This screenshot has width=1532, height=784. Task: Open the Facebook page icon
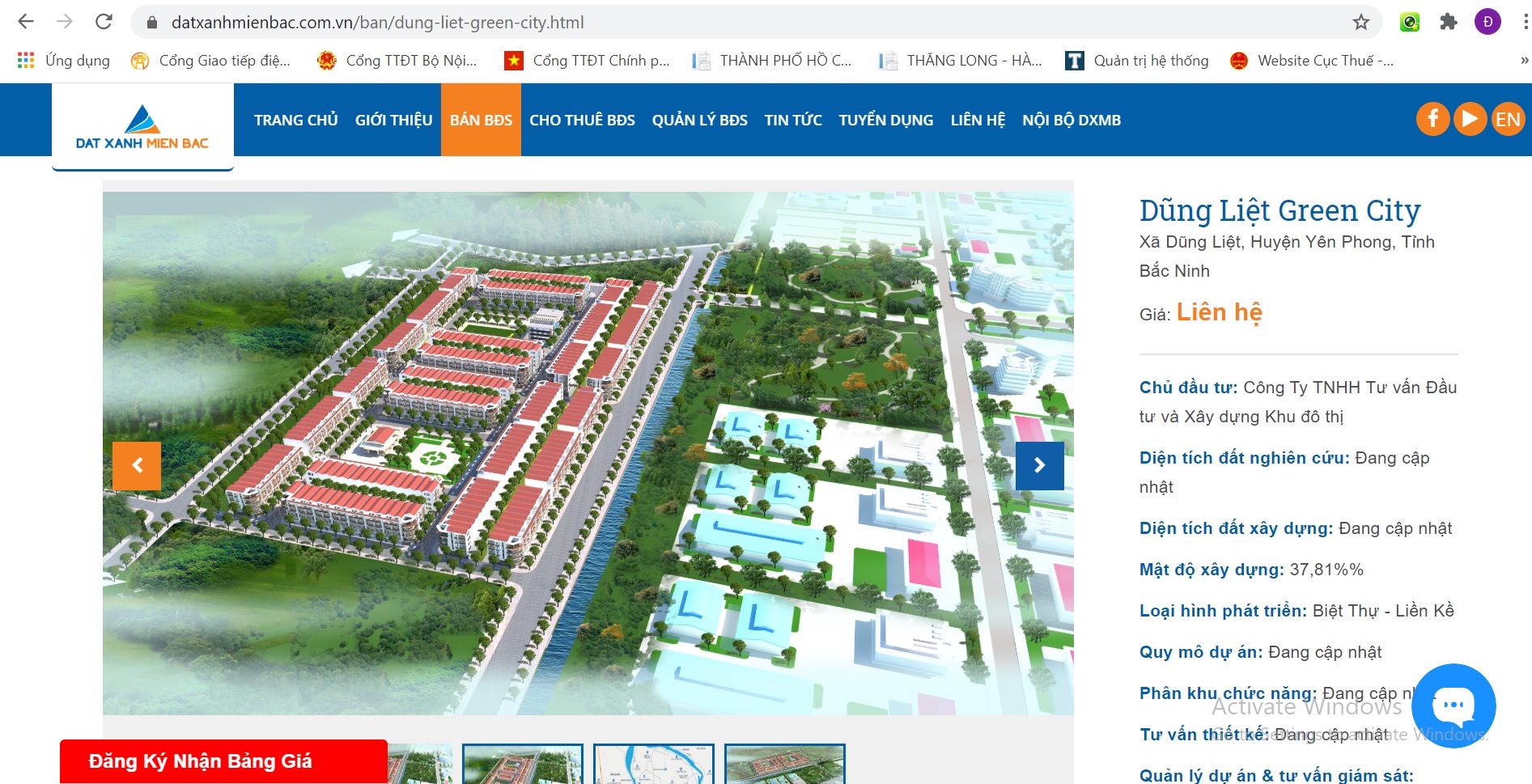click(x=1433, y=118)
